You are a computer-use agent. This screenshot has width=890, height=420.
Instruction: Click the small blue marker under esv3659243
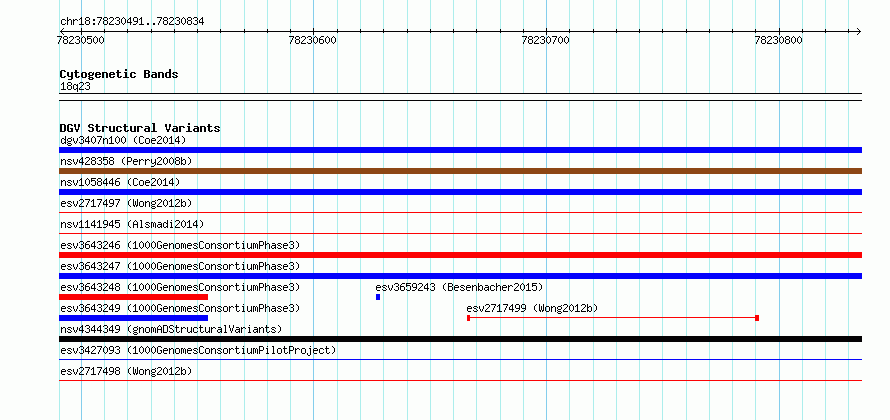coord(378,297)
